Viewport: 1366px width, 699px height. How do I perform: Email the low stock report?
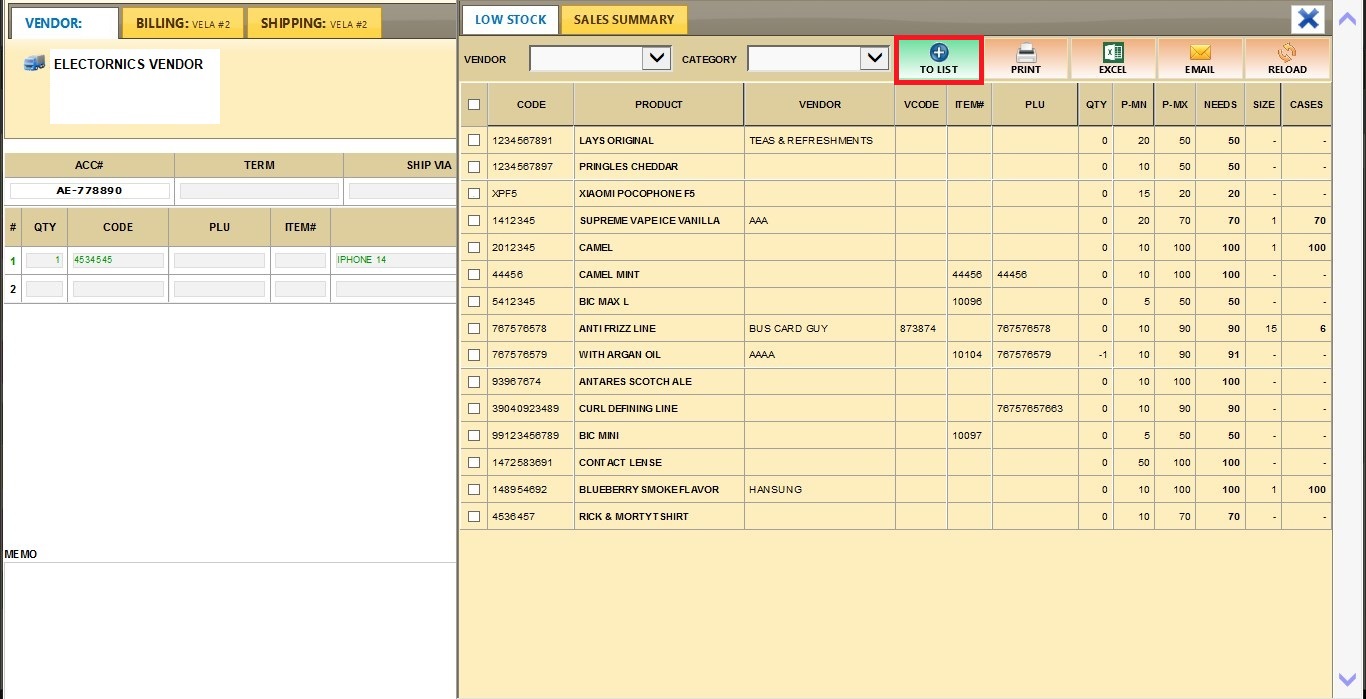point(1199,60)
